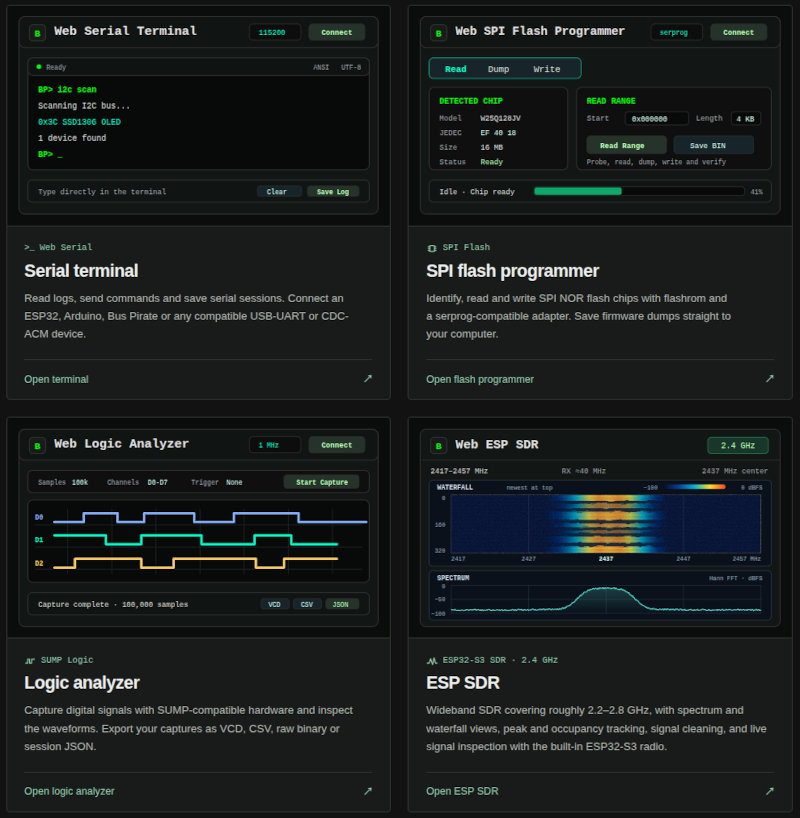This screenshot has width=800, height=818.
Task: Click the Start address field 0x000000
Action: click(x=656, y=119)
